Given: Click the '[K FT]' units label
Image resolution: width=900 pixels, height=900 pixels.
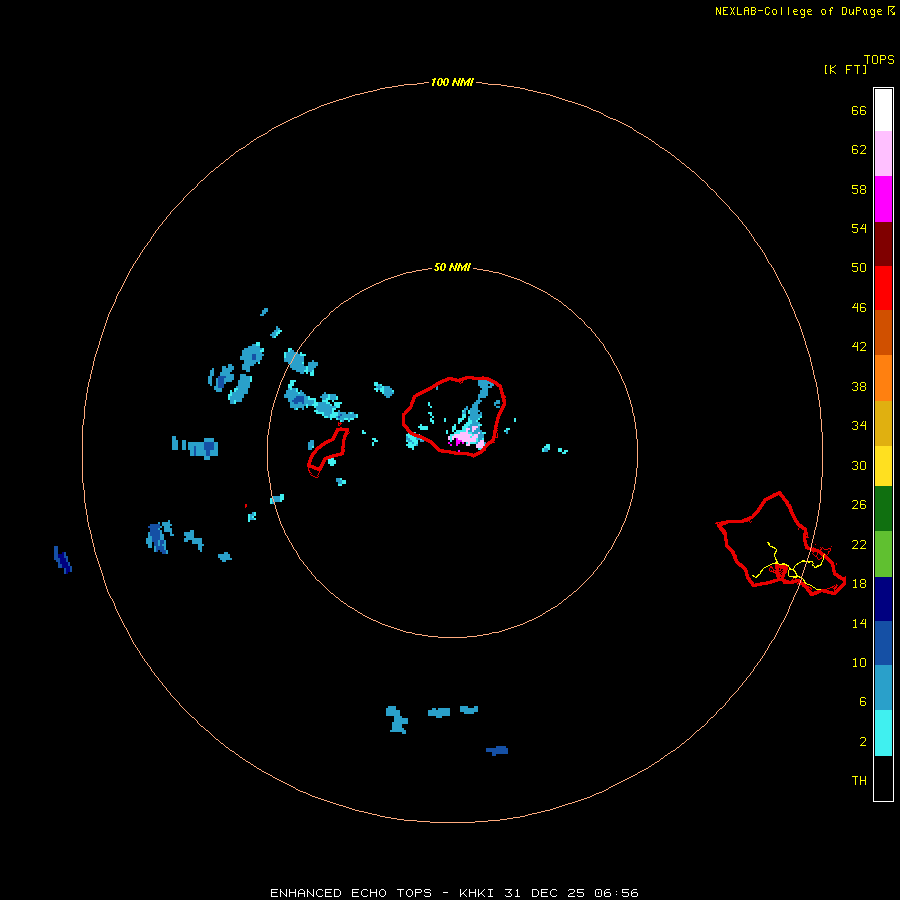Looking at the screenshot, I should 845,69.
